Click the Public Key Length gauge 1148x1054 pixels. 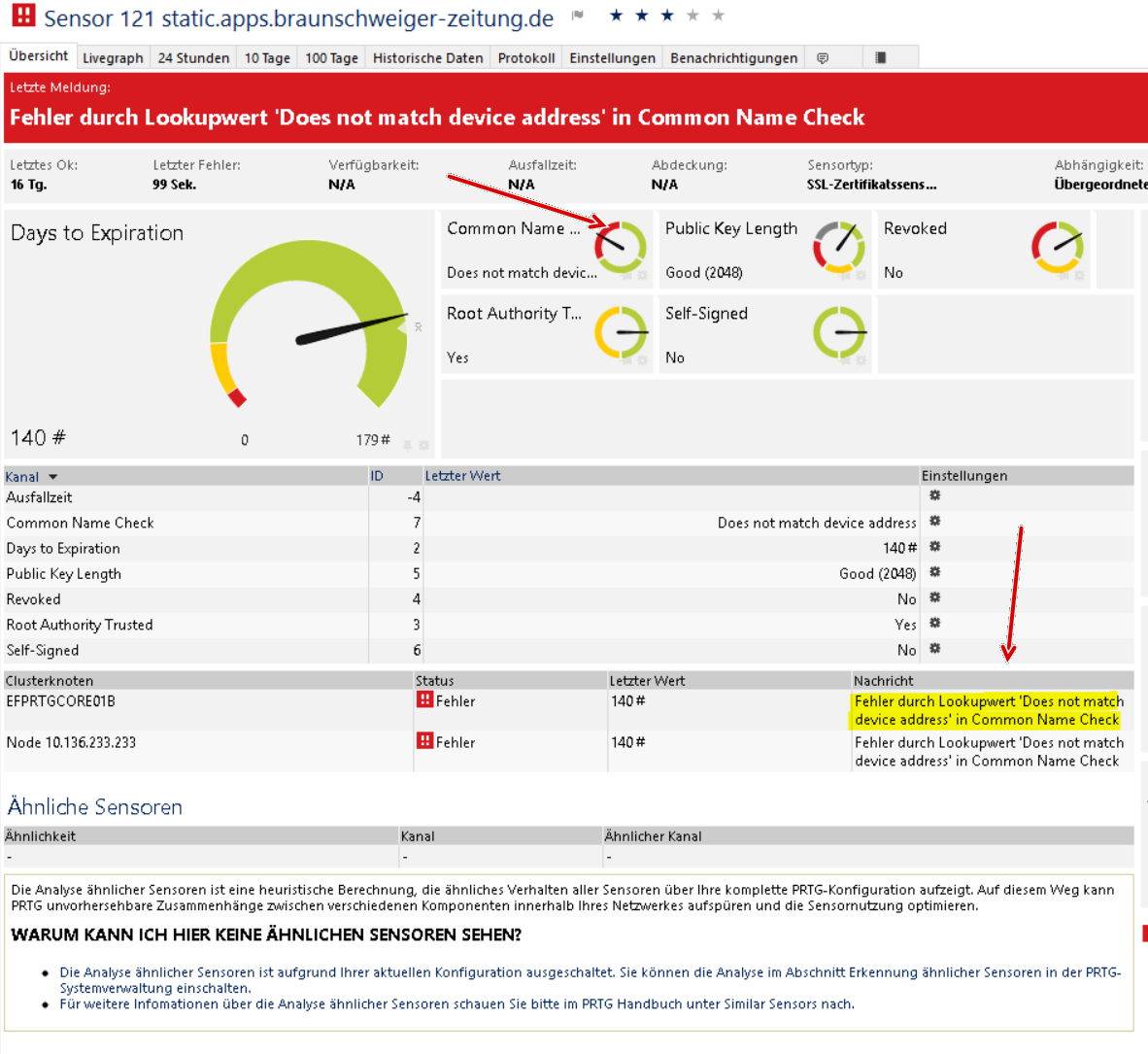point(839,247)
